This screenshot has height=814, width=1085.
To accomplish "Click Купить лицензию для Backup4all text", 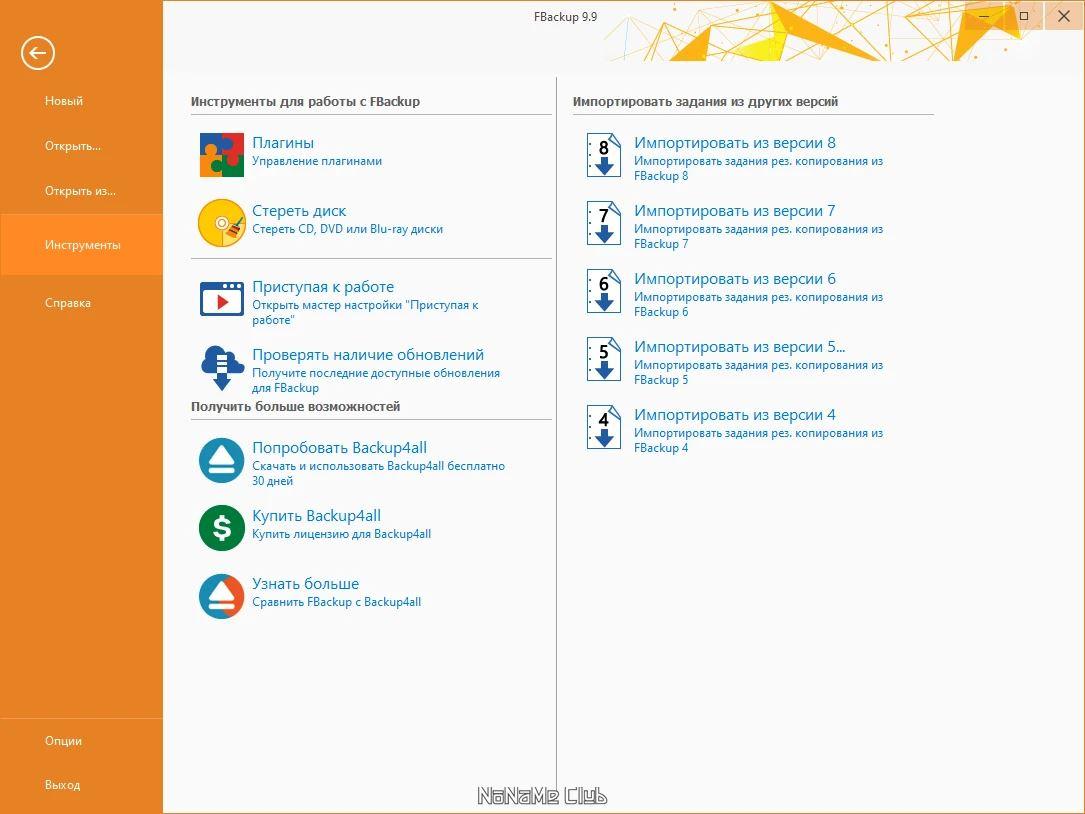I will tap(341, 534).
